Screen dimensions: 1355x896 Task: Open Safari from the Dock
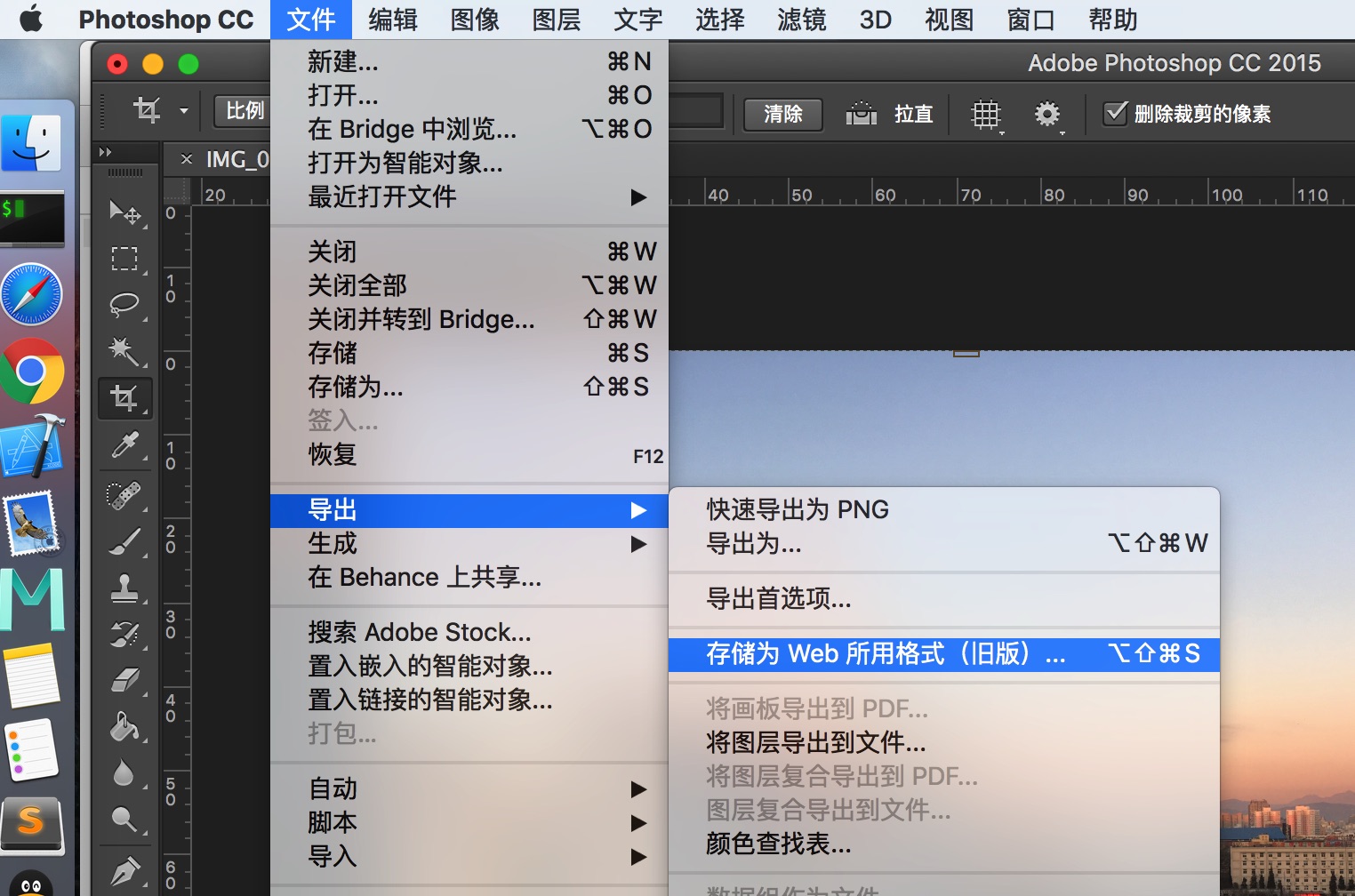point(32,294)
